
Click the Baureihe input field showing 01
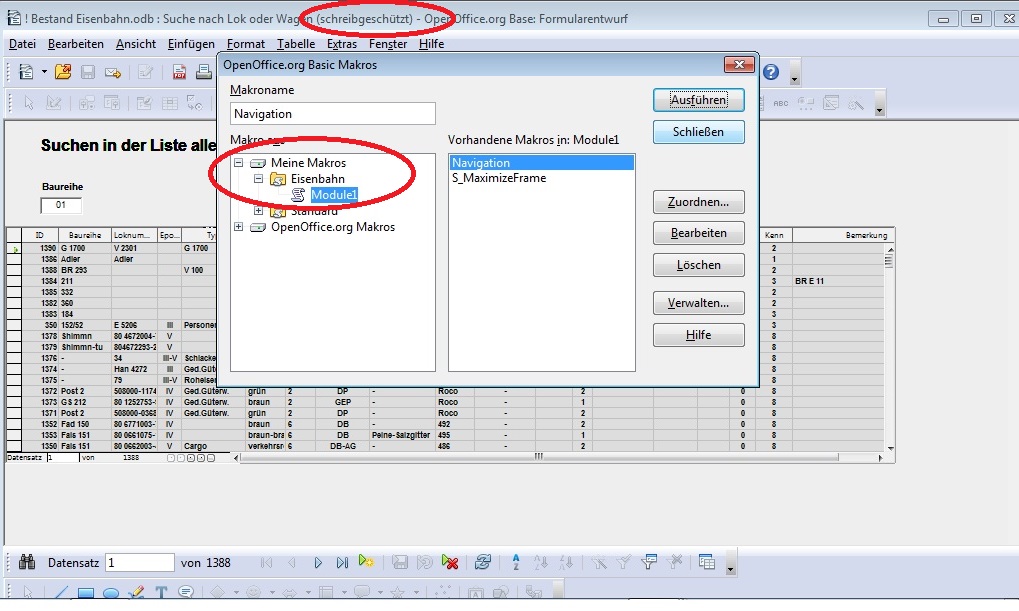(61, 205)
